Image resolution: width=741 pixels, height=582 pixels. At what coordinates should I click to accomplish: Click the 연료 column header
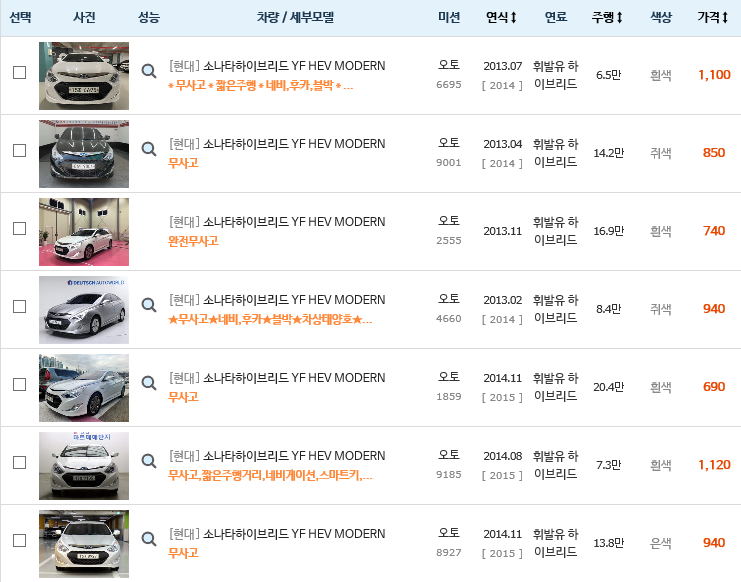[556, 17]
